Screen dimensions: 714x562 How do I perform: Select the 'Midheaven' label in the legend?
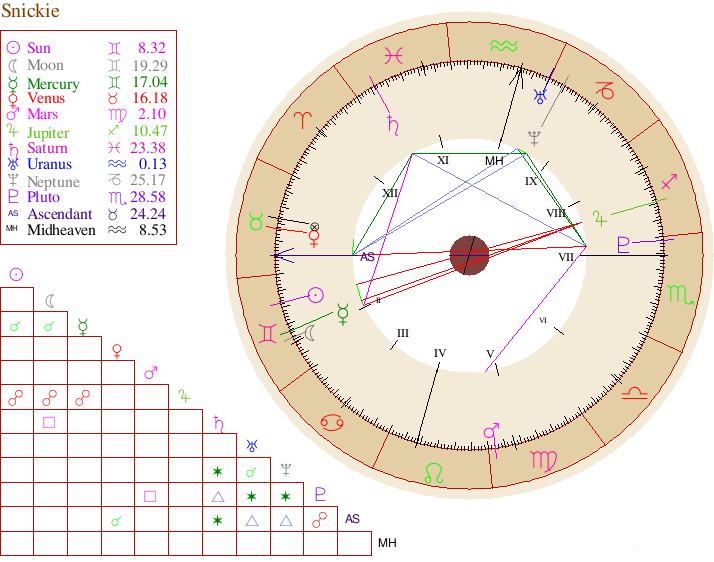coord(61,230)
